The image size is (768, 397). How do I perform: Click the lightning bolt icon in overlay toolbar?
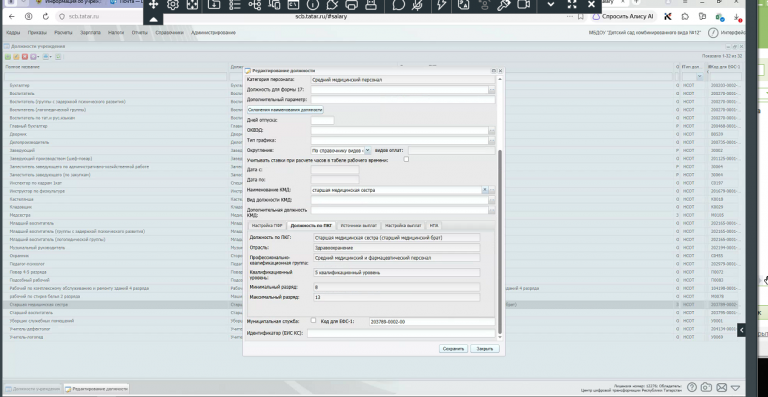click(x=442, y=5)
